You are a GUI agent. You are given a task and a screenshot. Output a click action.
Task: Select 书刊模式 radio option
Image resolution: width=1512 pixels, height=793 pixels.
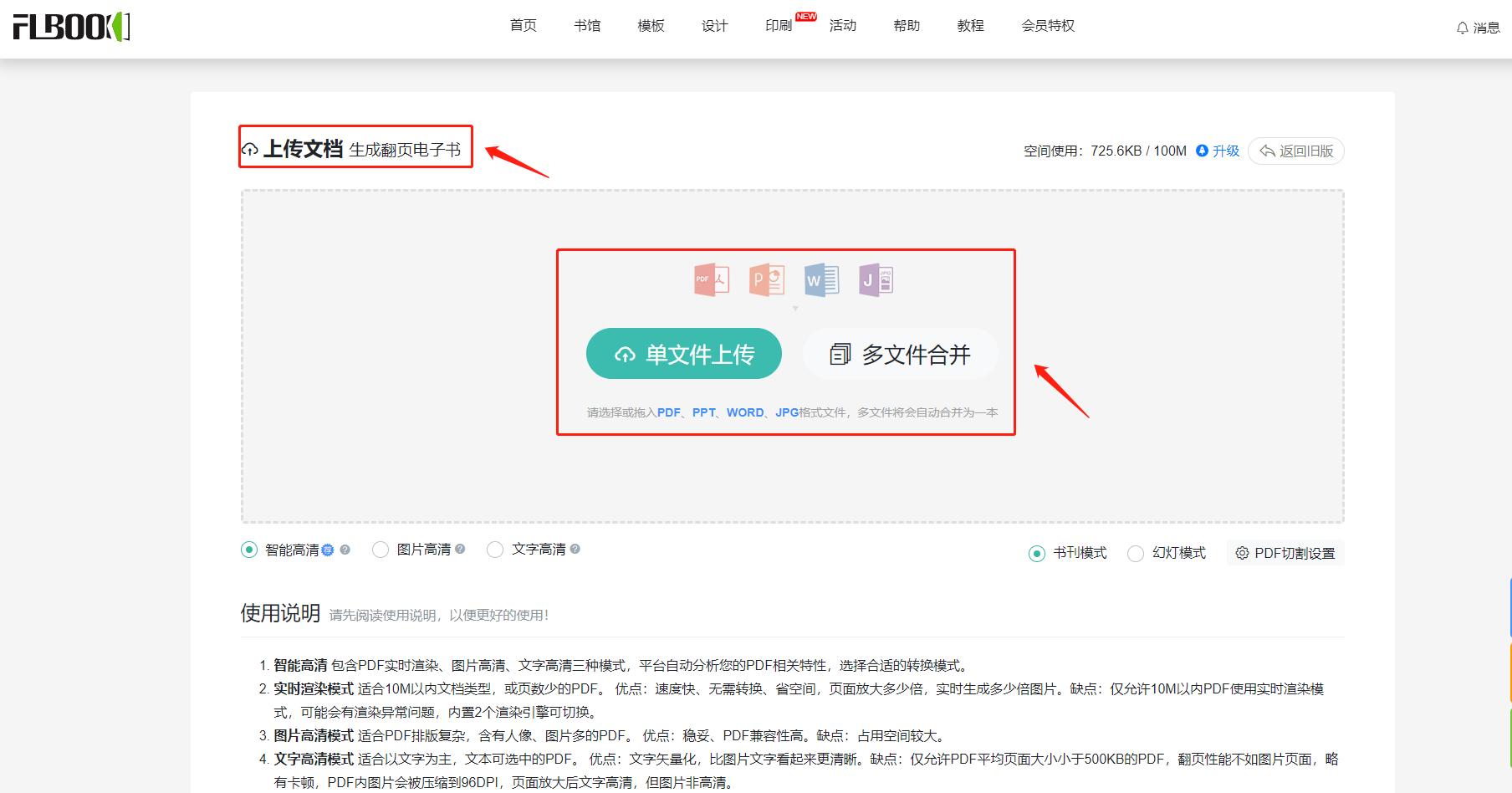[1037, 554]
